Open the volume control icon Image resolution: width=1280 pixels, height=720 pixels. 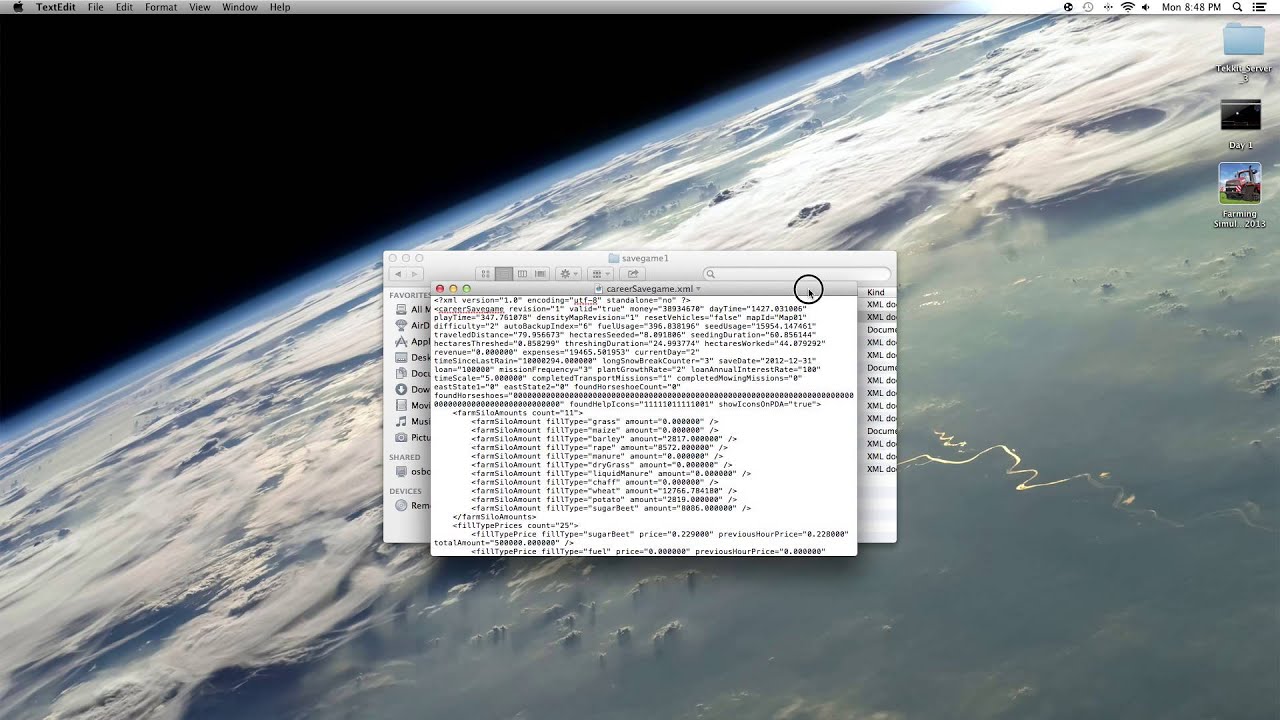coord(1146,7)
